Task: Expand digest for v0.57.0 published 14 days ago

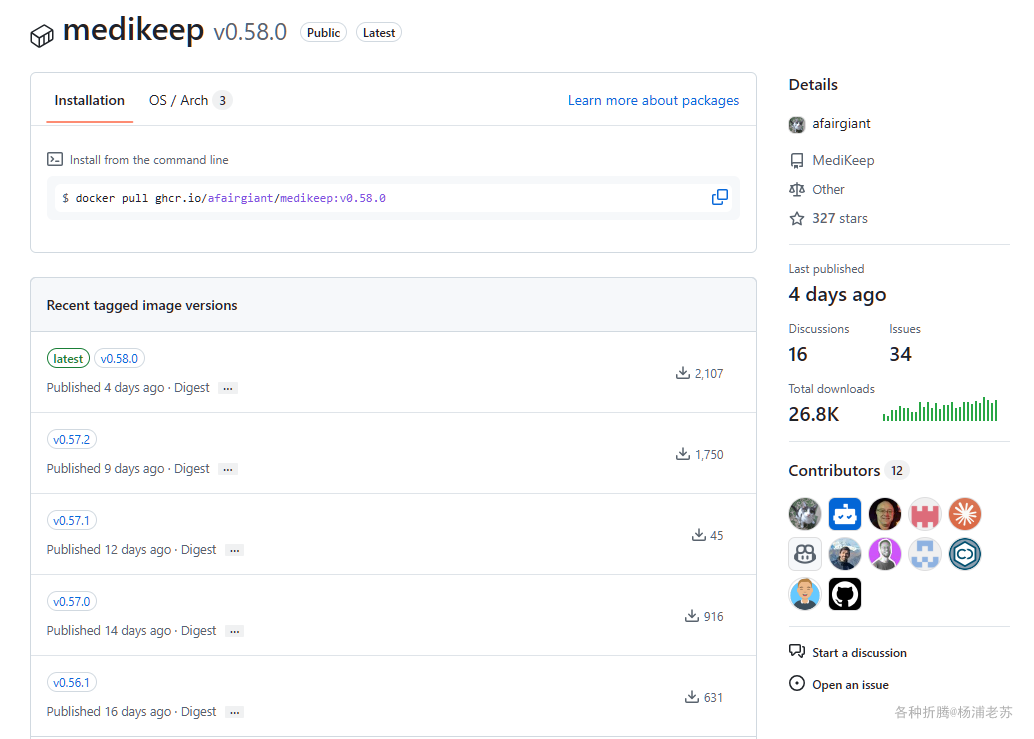Action: pos(235,632)
